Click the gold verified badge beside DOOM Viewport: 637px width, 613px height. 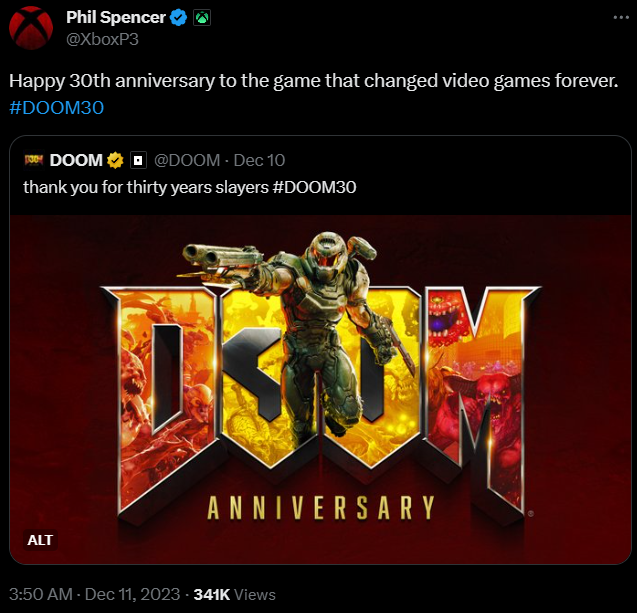(x=115, y=160)
